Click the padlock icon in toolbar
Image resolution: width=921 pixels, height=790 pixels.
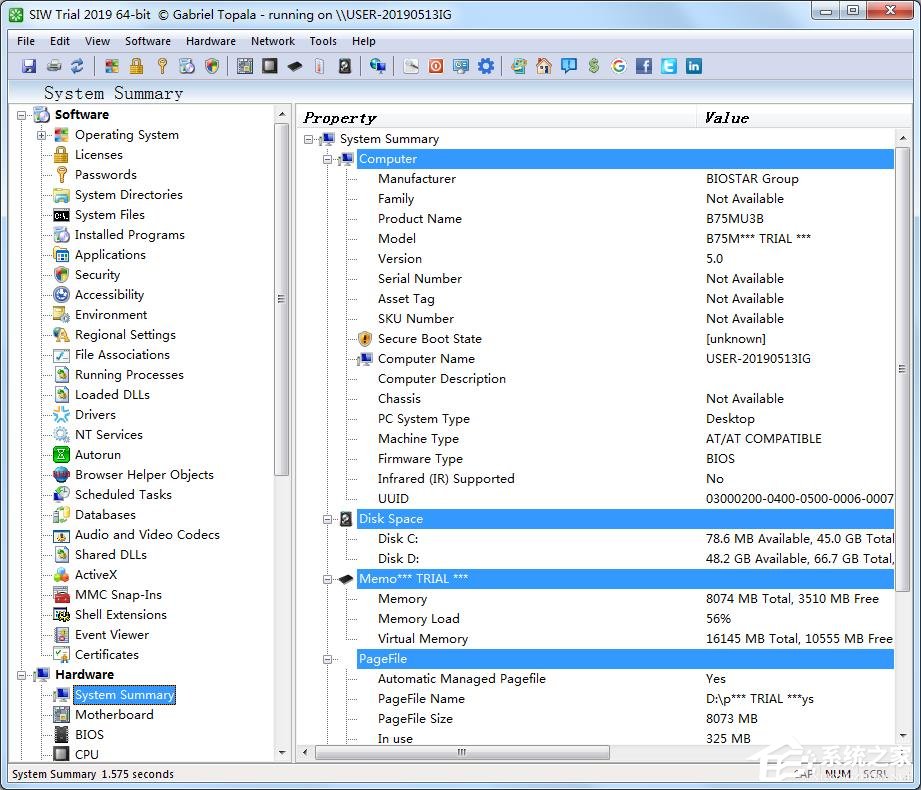[136, 66]
